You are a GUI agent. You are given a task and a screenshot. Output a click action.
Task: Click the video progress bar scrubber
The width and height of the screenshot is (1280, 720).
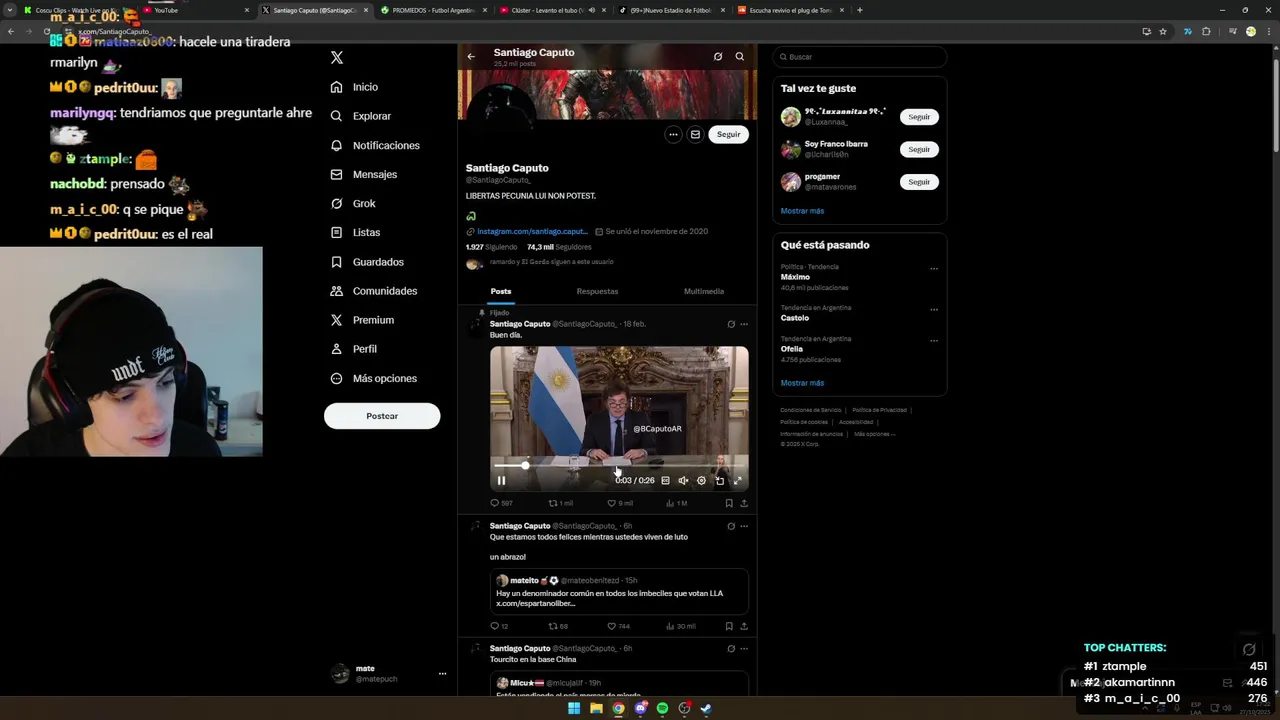click(x=525, y=465)
